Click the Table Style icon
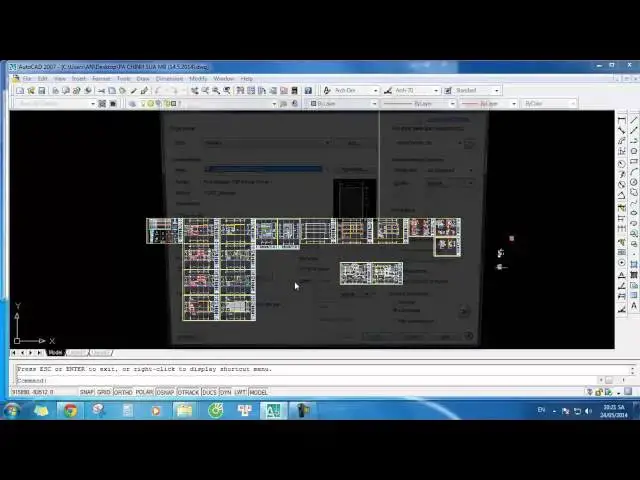This screenshot has width=640, height=480. 448,90
